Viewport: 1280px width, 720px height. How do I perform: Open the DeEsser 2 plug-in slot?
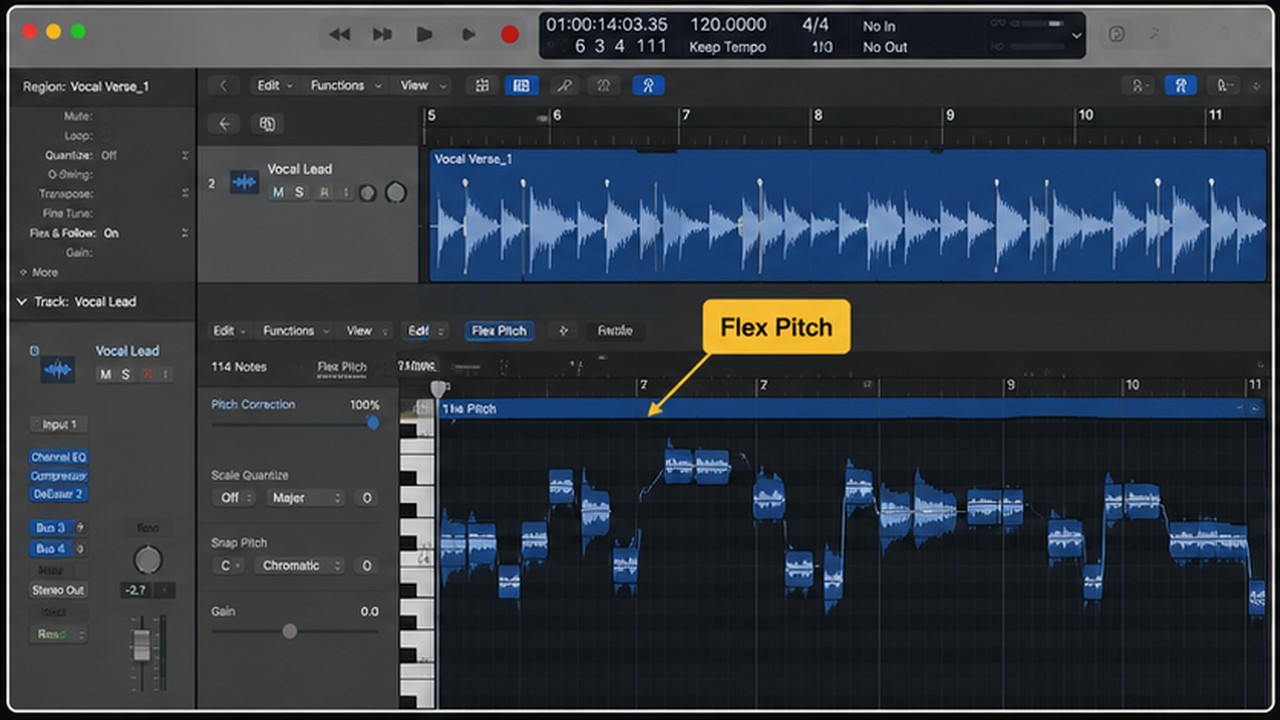point(58,494)
